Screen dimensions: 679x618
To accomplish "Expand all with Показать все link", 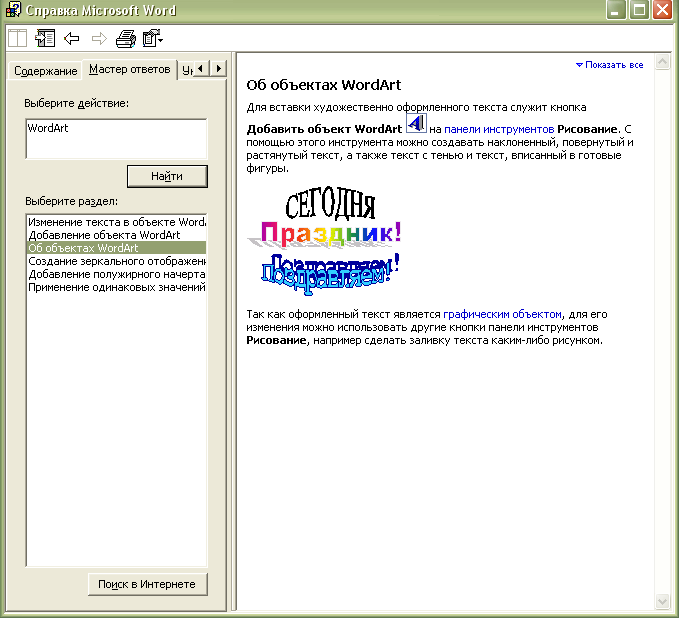I will tap(609, 65).
